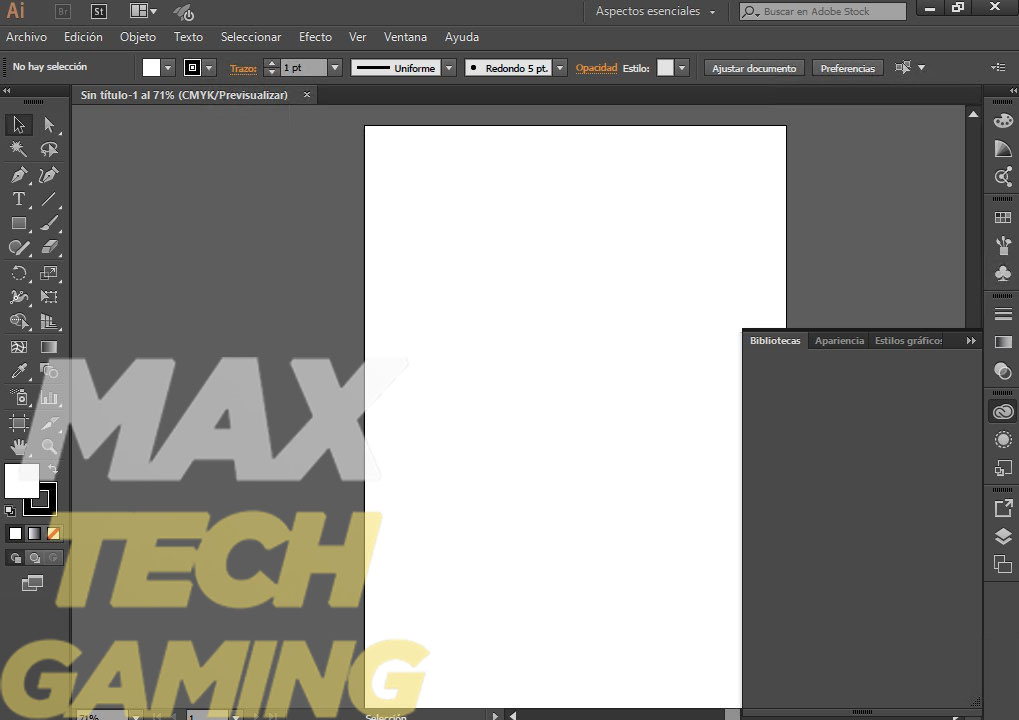Open the Efecto menu
The height and width of the screenshot is (720, 1019).
click(x=315, y=37)
